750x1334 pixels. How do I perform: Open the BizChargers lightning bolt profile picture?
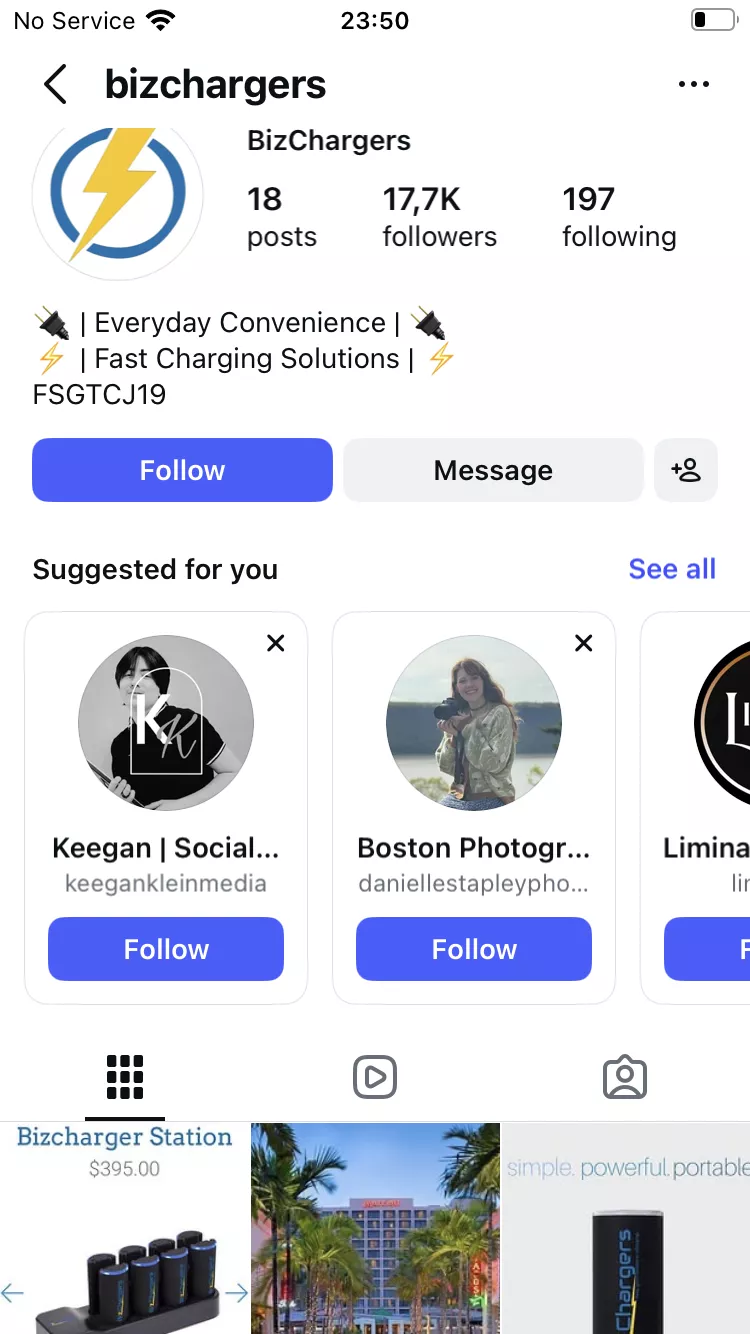[x=118, y=195]
